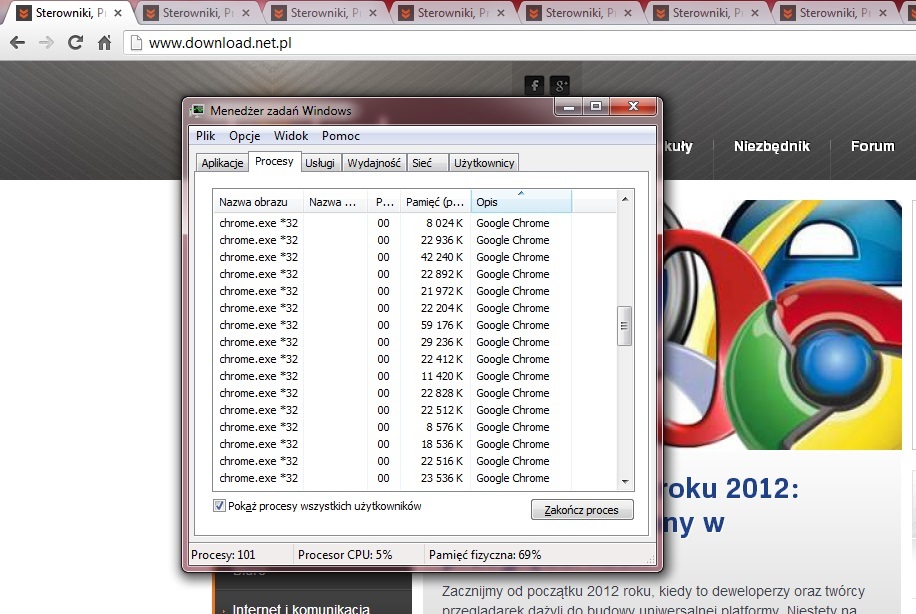
Task: Select chrome.exe process using 21 972 K
Action: point(414,291)
